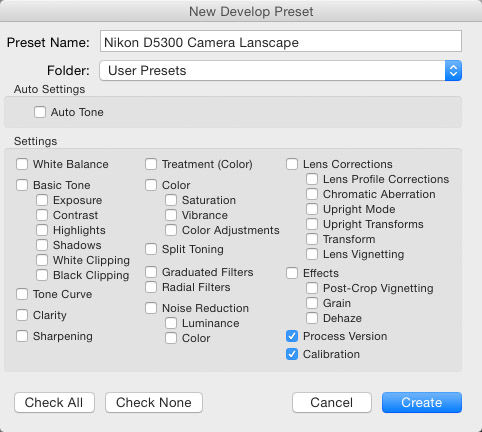The height and width of the screenshot is (432, 482).
Task: Check the Treatment (Color) box
Action: coord(151,164)
